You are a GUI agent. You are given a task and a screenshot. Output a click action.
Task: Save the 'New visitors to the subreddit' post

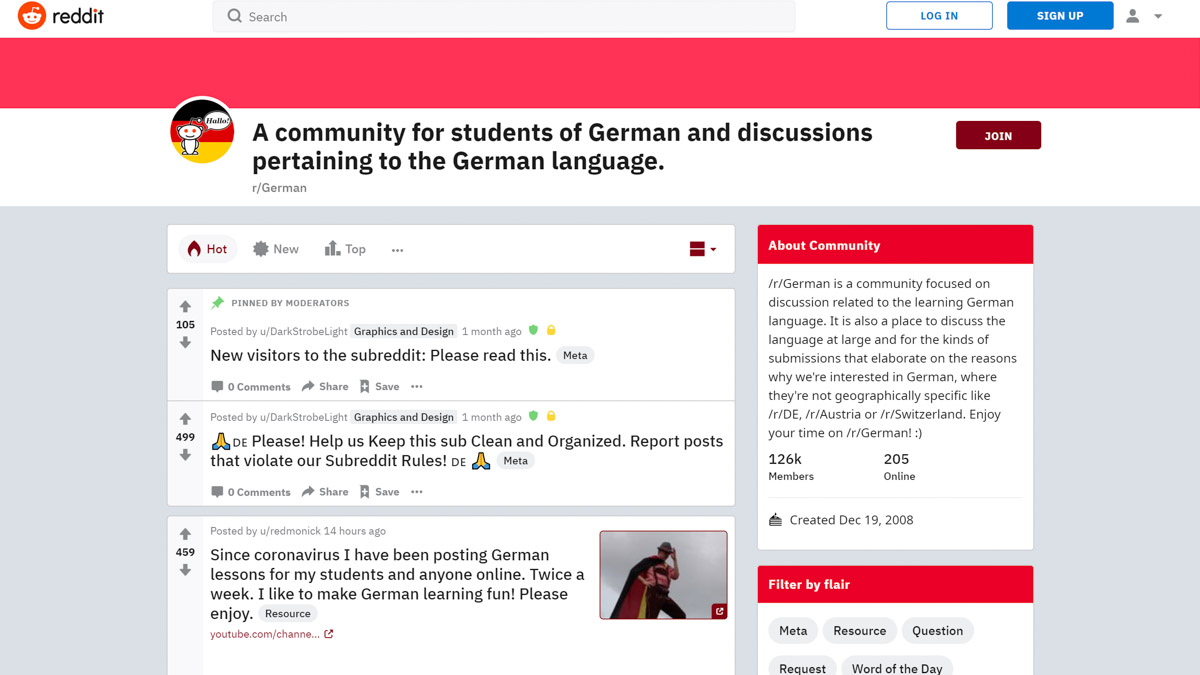pyautogui.click(x=379, y=386)
